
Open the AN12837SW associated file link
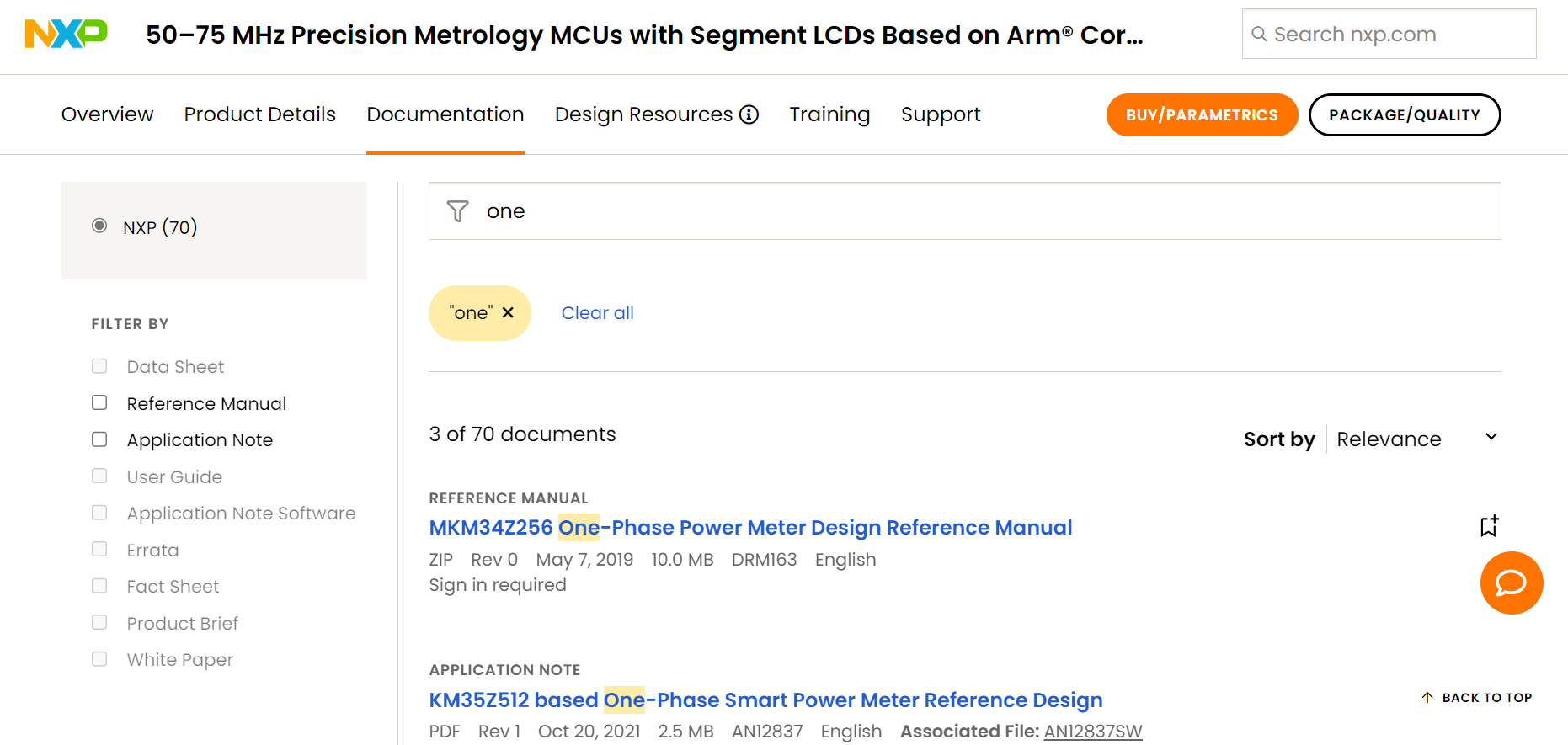[x=1092, y=731]
